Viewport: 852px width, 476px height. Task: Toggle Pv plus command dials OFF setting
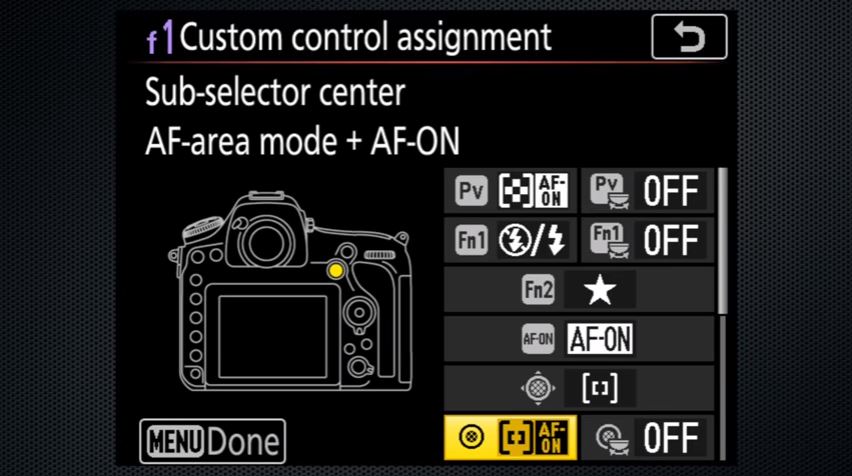coord(648,191)
